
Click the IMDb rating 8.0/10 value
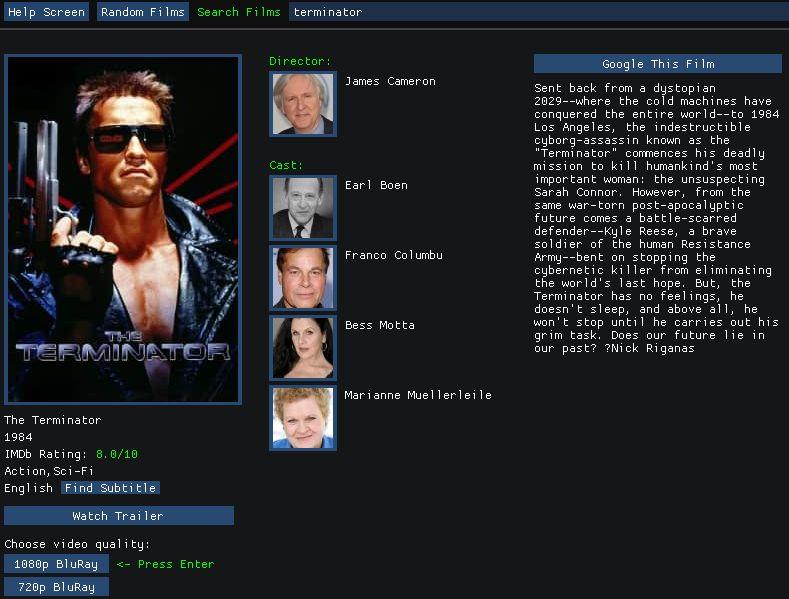click(x=117, y=454)
